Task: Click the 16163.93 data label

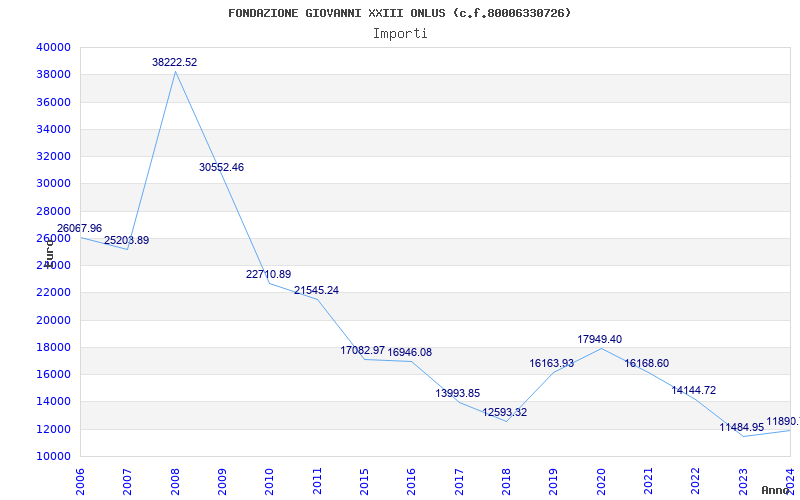Action: click(x=552, y=364)
